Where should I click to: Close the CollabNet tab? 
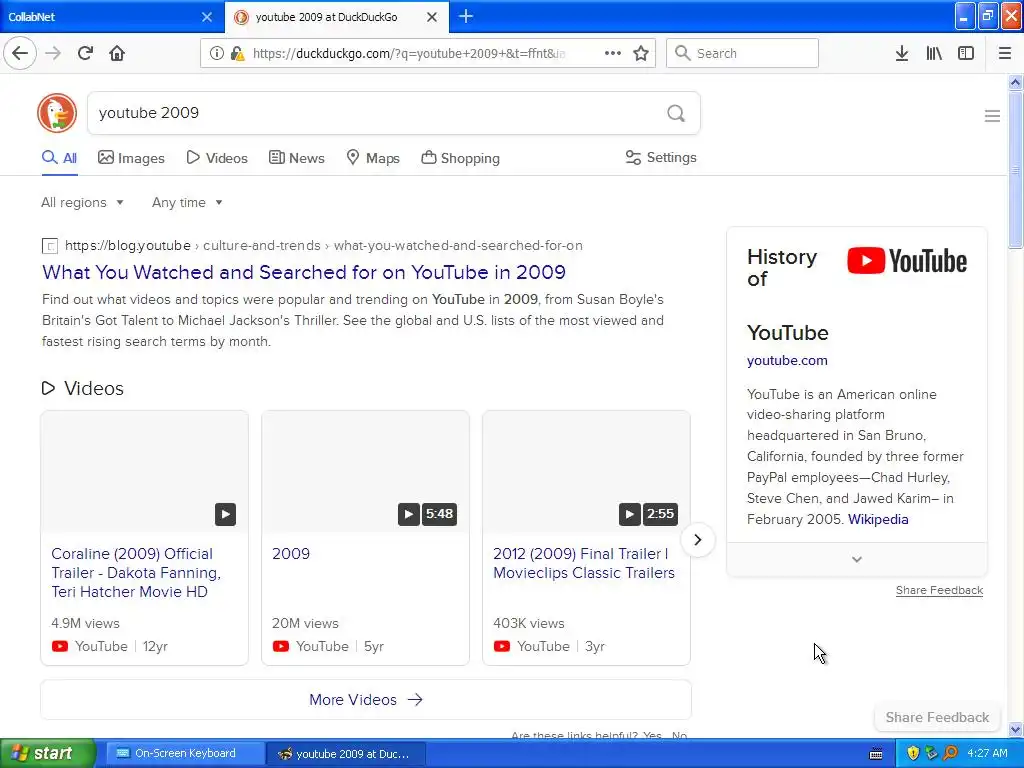click(206, 17)
